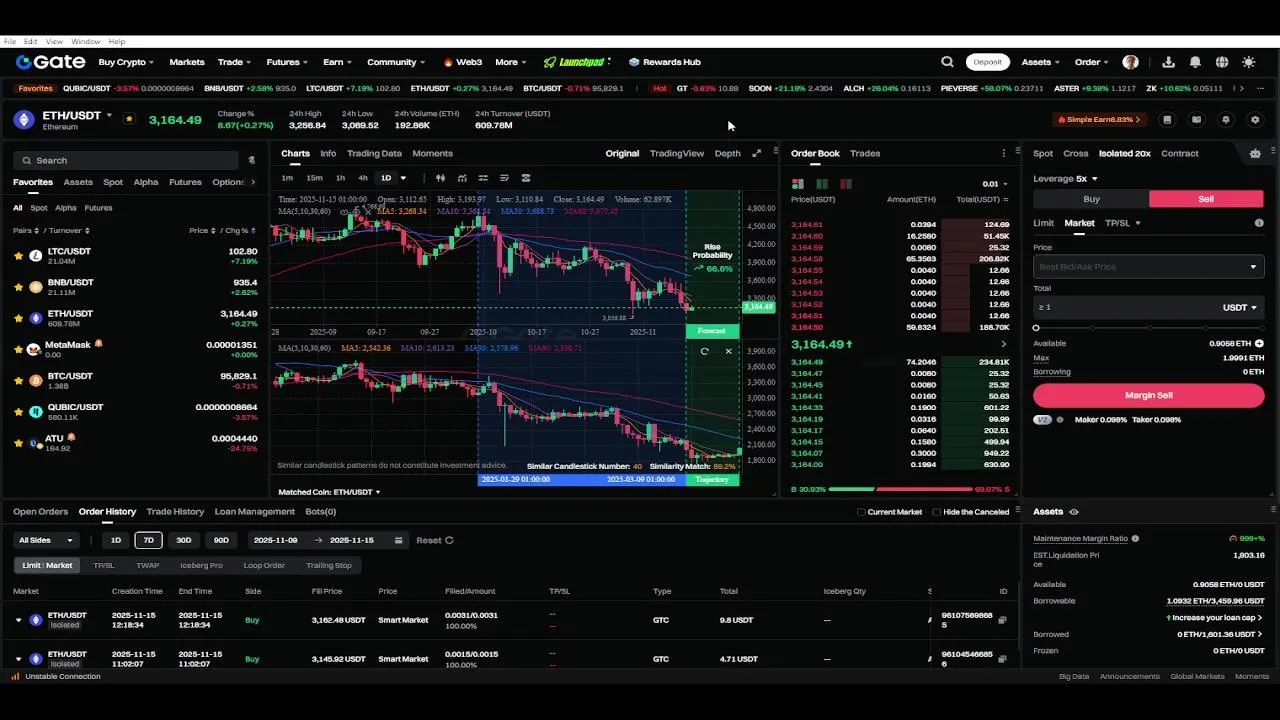
Task: Open the download app icon
Action: 1168,62
